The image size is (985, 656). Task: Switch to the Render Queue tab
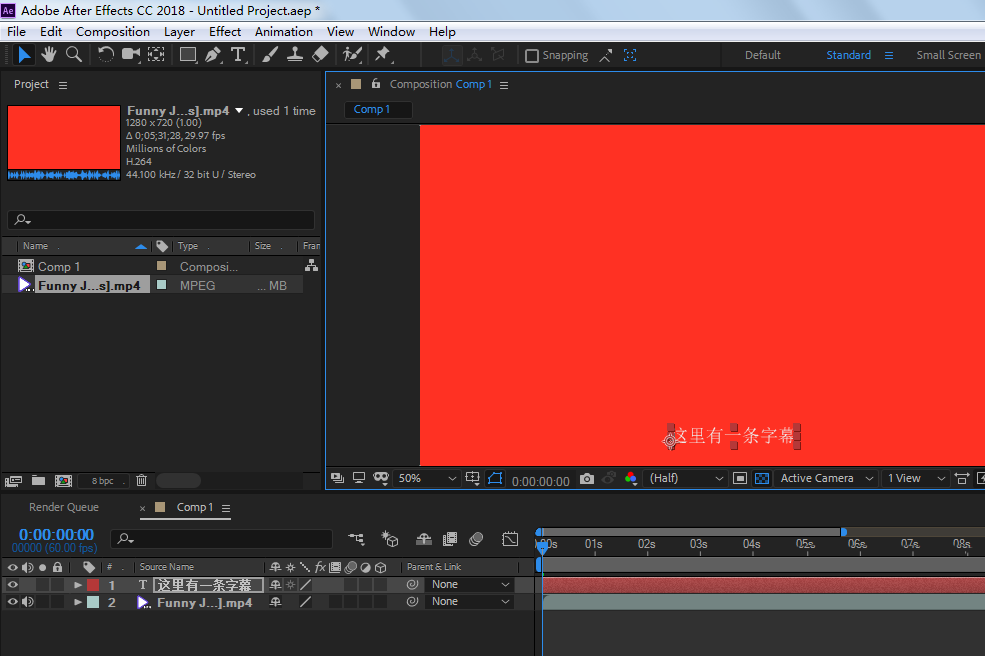64,507
